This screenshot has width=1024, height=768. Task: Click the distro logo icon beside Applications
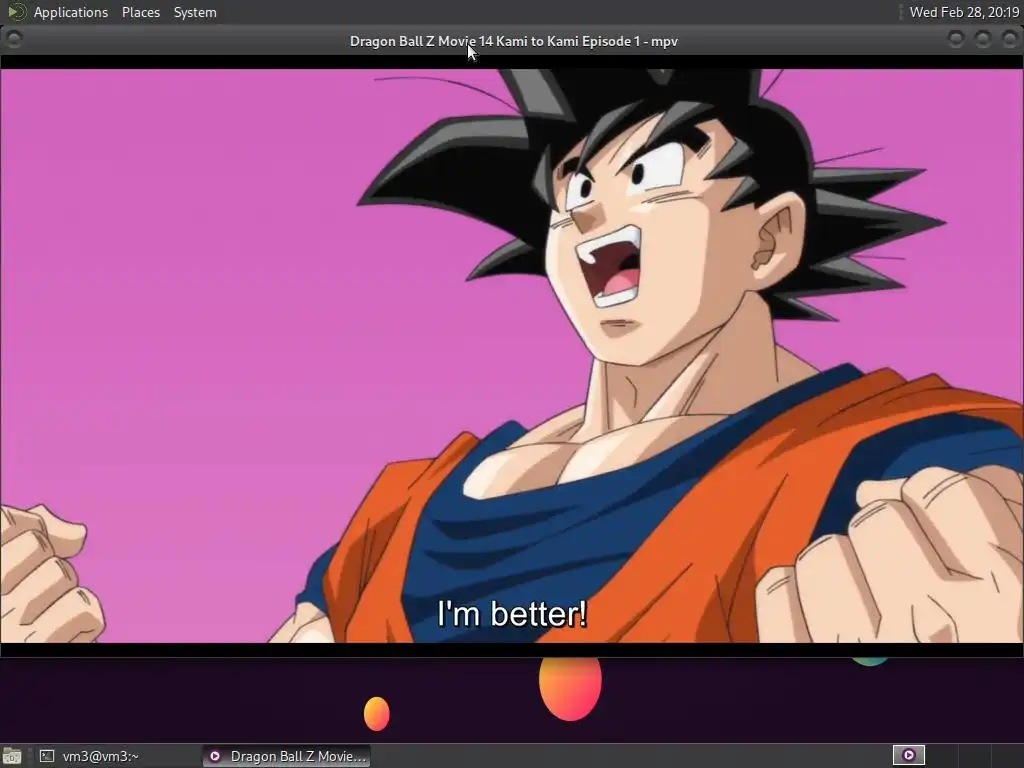(x=16, y=12)
